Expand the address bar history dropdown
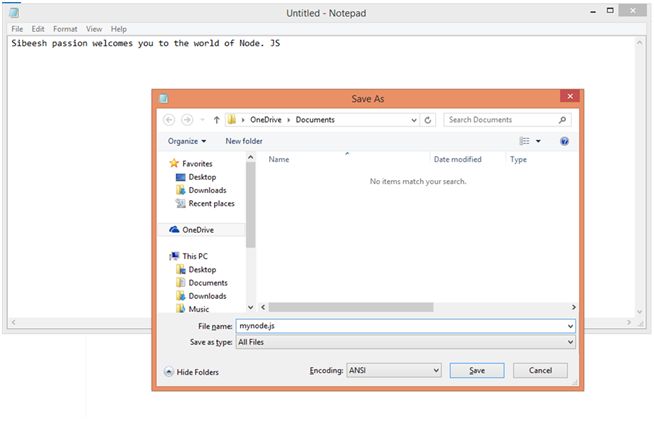The width and height of the screenshot is (654, 421). pos(414,120)
